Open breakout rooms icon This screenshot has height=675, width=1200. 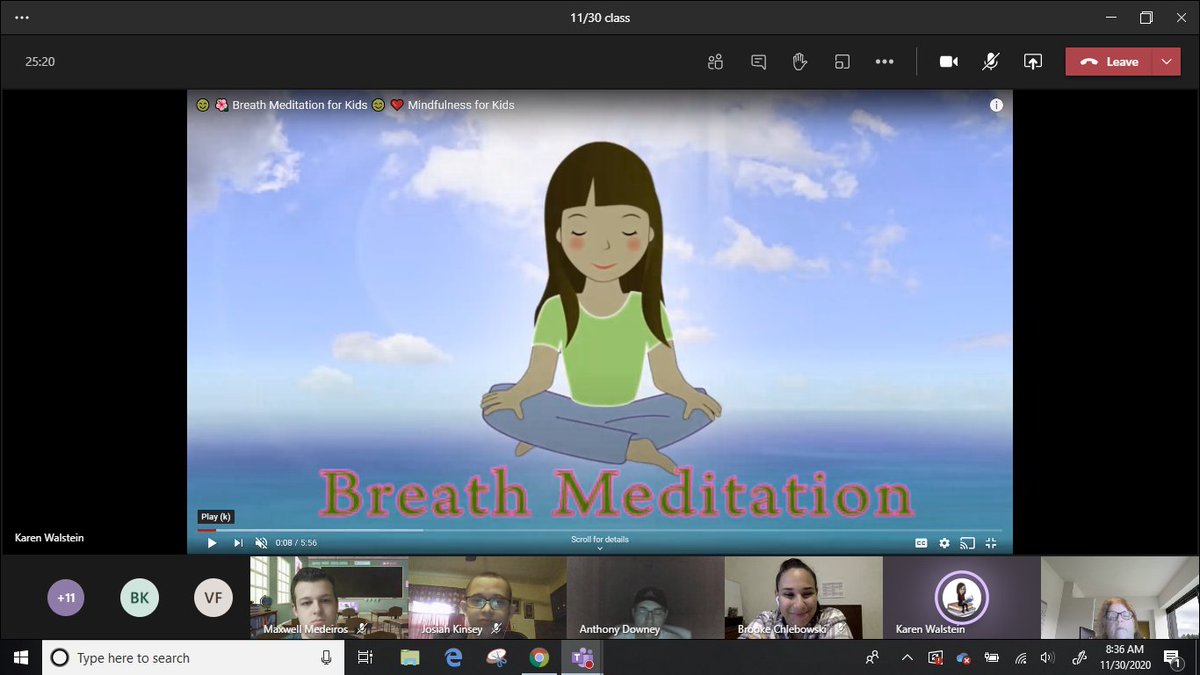coord(842,62)
